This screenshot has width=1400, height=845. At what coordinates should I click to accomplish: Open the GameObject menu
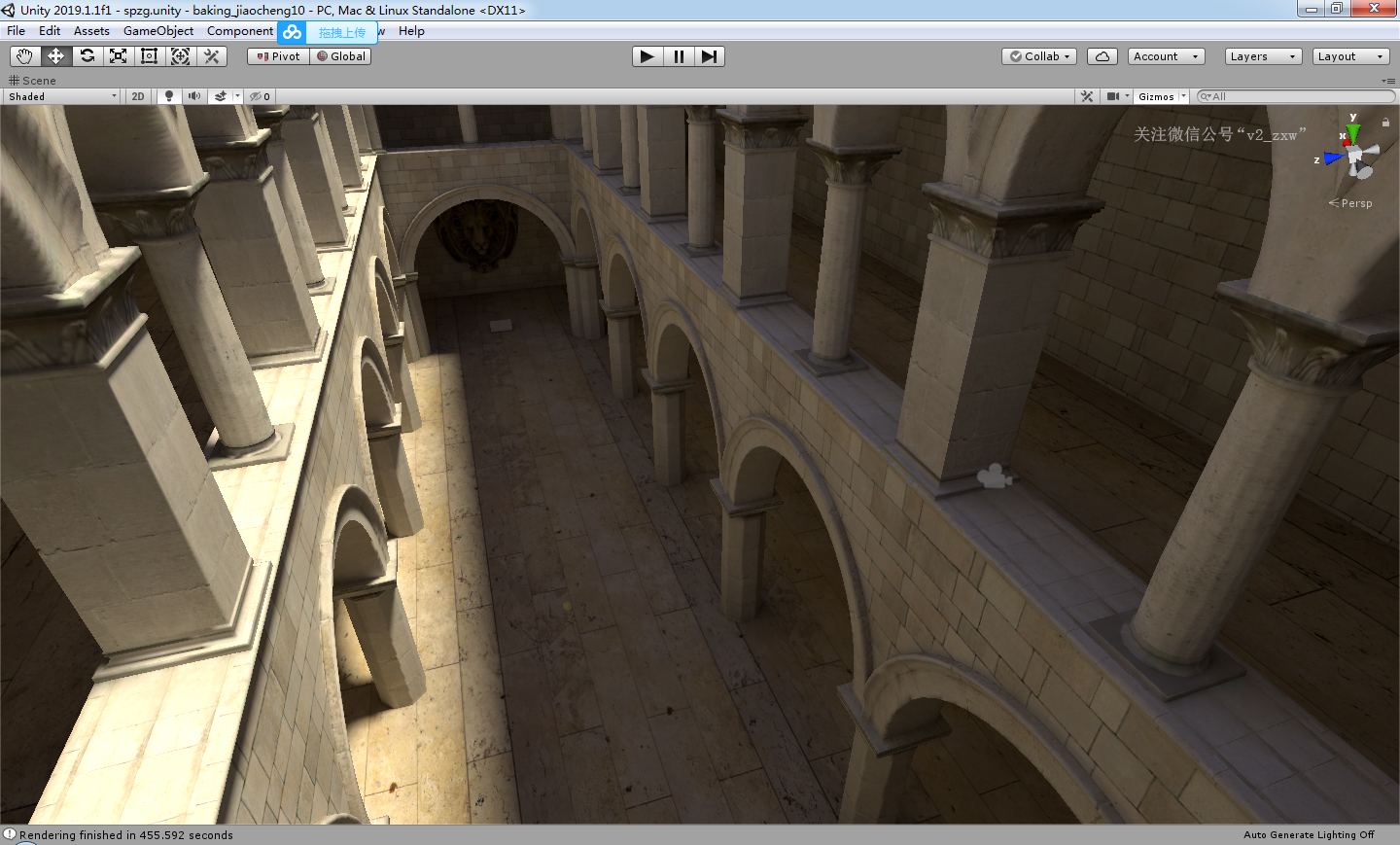coord(158,31)
